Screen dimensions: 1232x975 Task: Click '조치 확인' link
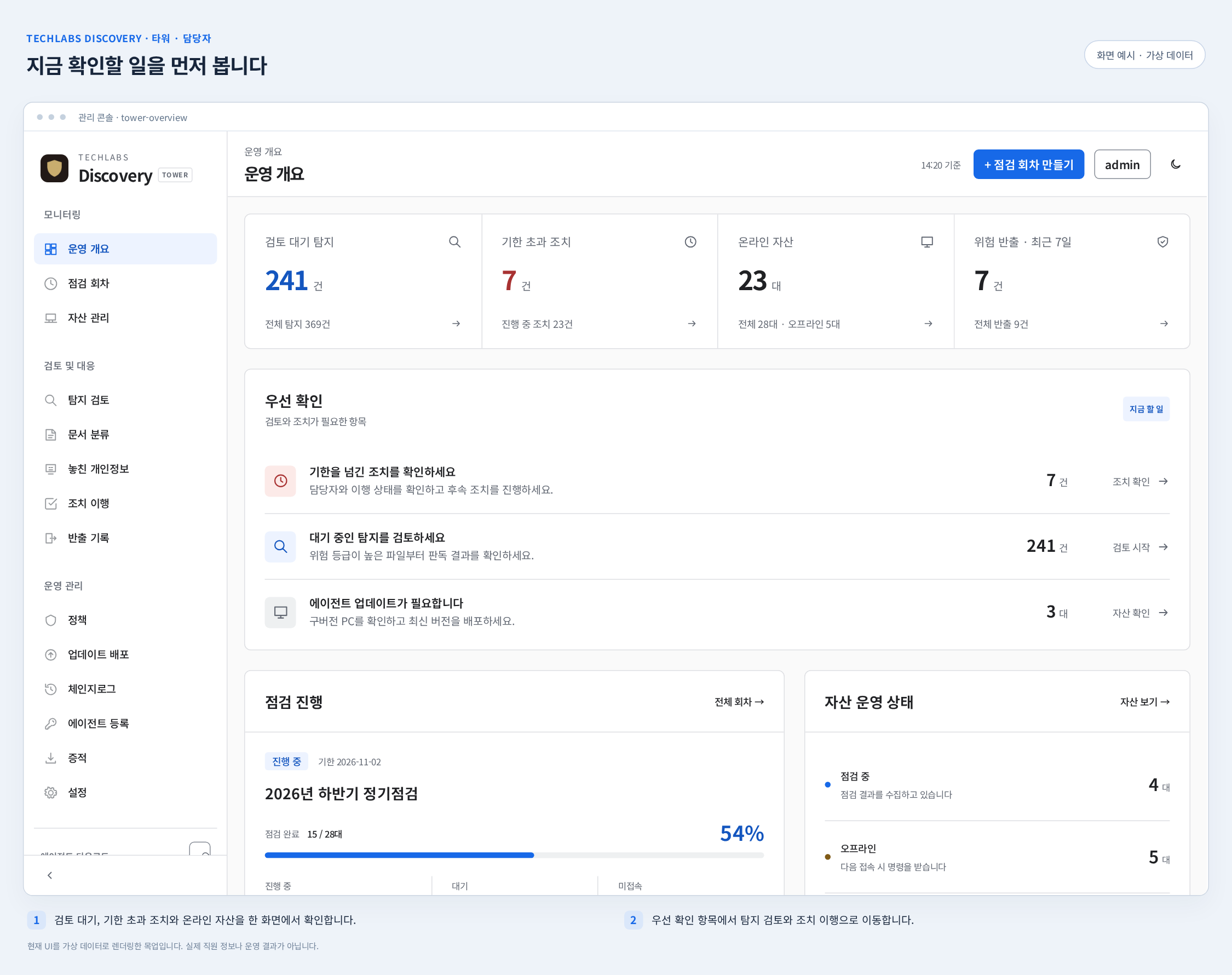(x=1140, y=481)
